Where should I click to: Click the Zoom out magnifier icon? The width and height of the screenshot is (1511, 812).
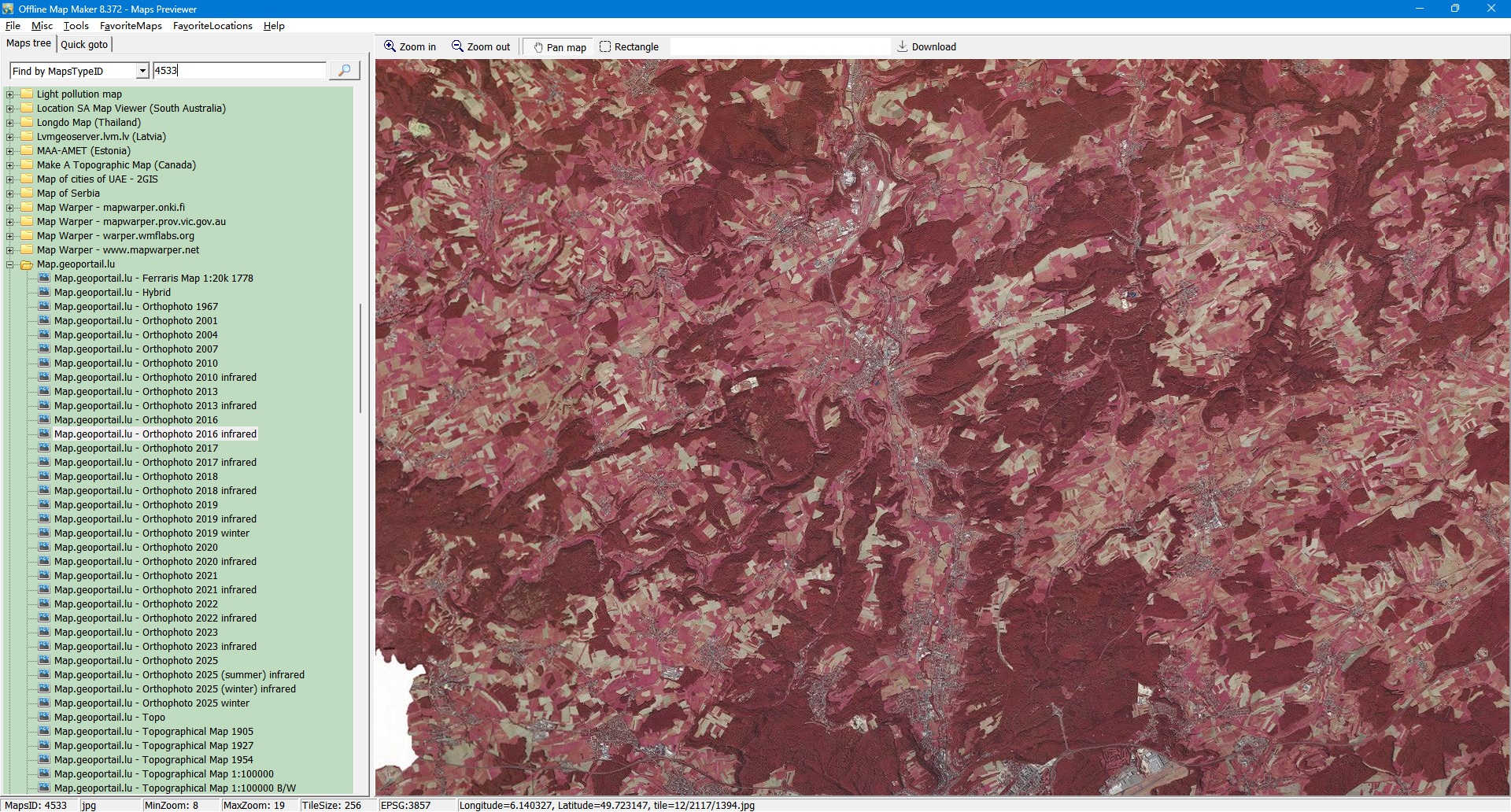point(457,46)
